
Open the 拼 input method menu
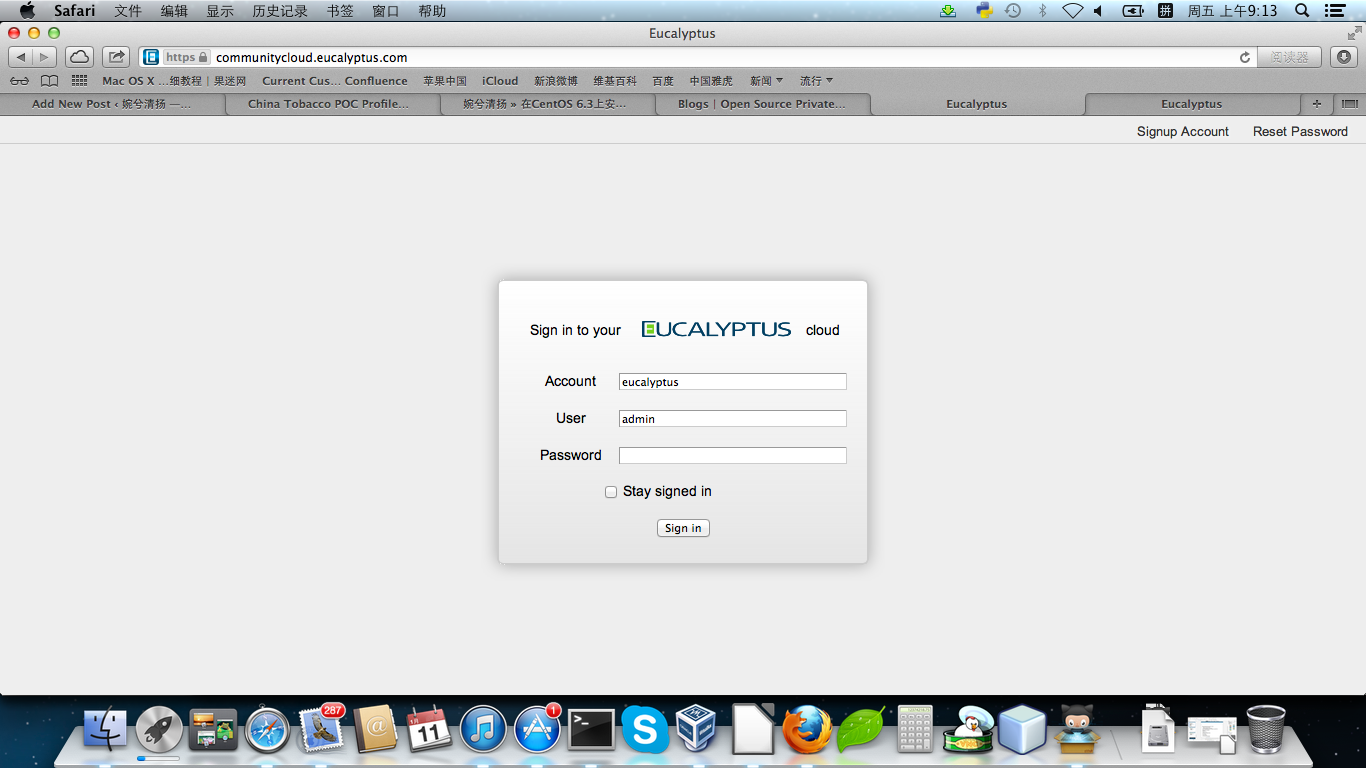[x=1165, y=11]
